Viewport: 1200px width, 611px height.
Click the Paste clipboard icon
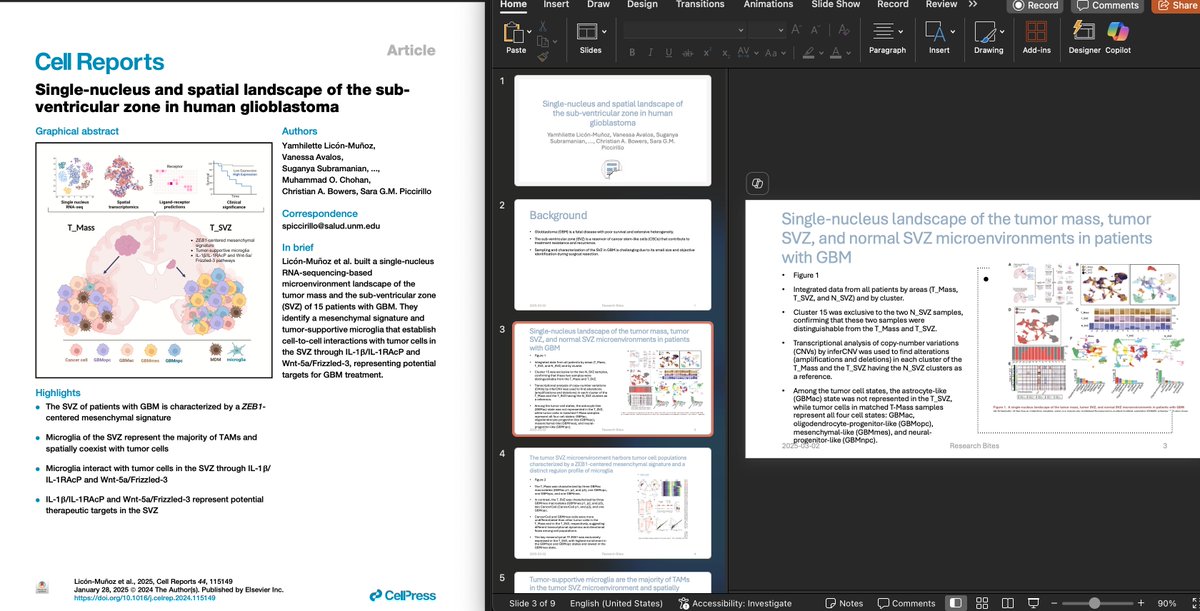(x=513, y=32)
